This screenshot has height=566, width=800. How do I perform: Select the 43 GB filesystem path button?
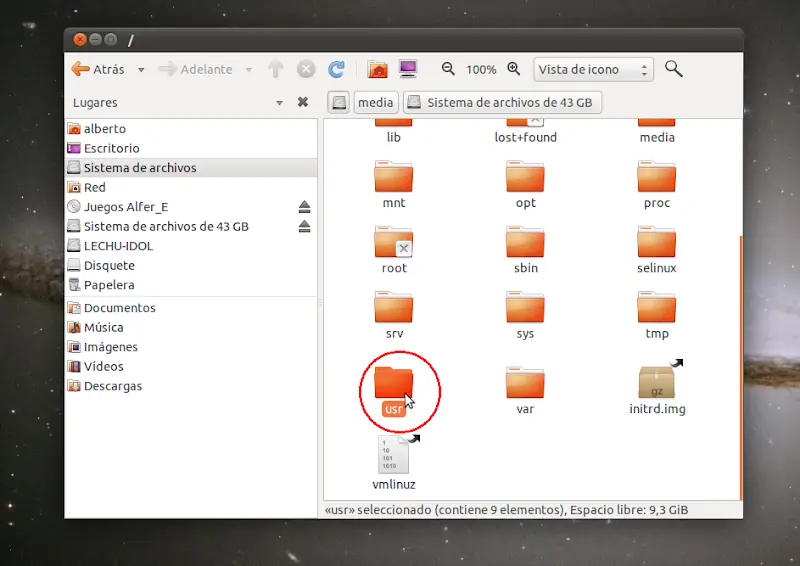coord(503,103)
